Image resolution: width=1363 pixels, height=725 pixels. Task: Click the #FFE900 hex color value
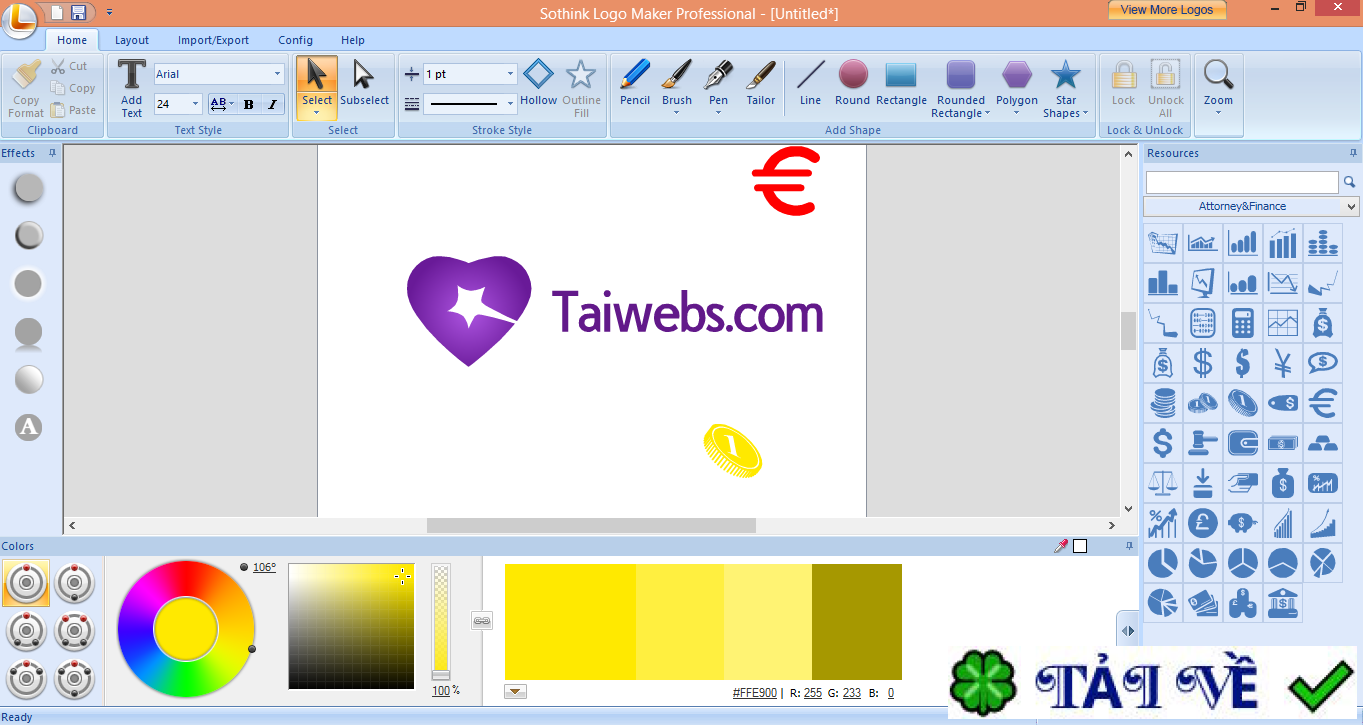coord(754,693)
